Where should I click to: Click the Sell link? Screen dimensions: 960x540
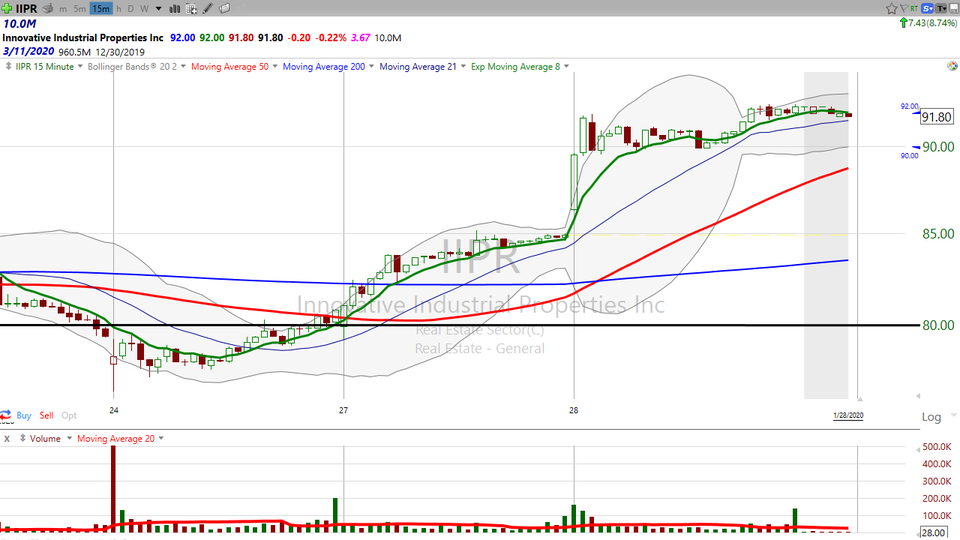(x=47, y=415)
